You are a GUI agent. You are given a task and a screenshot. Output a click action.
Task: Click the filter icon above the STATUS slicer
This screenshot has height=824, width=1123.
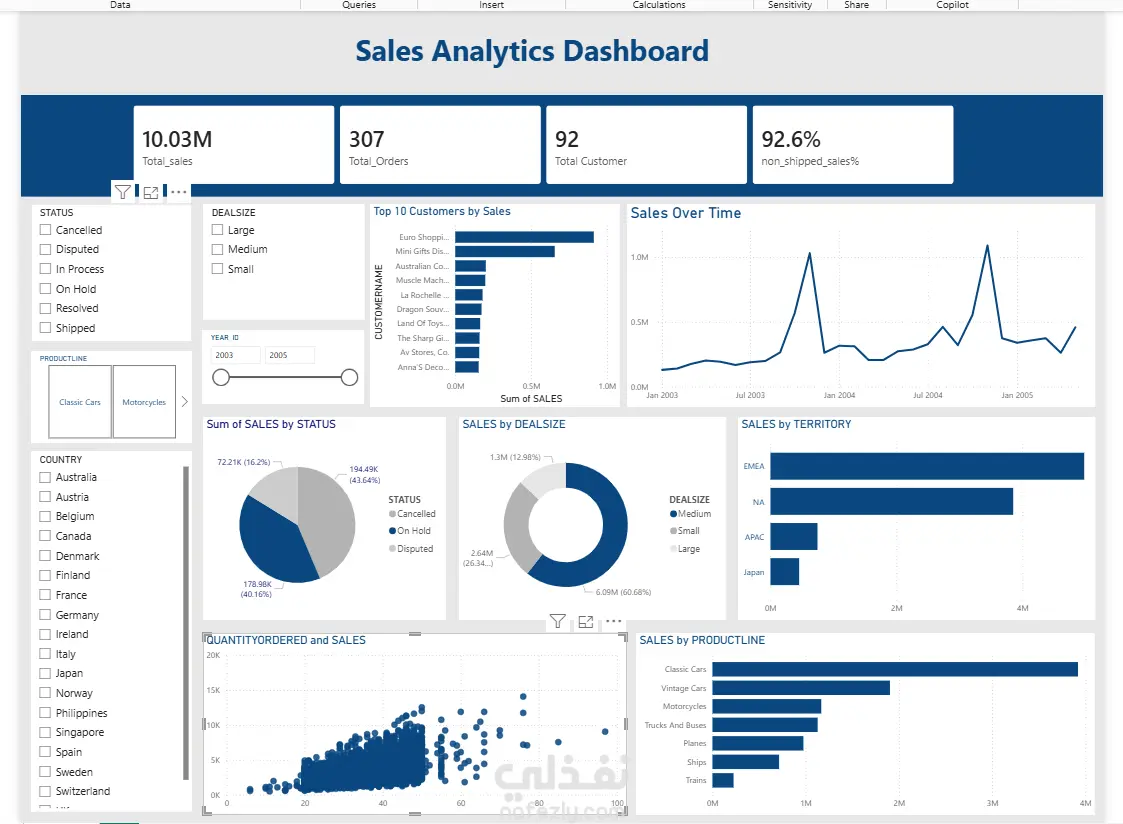point(122,192)
